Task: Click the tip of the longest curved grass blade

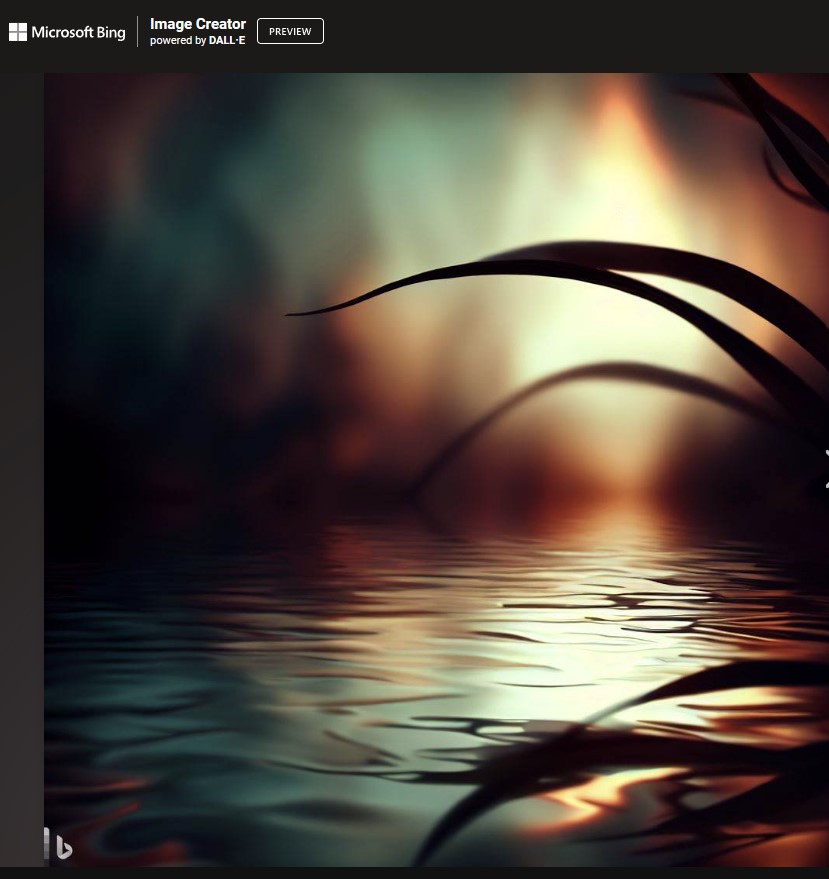Action: [290, 314]
